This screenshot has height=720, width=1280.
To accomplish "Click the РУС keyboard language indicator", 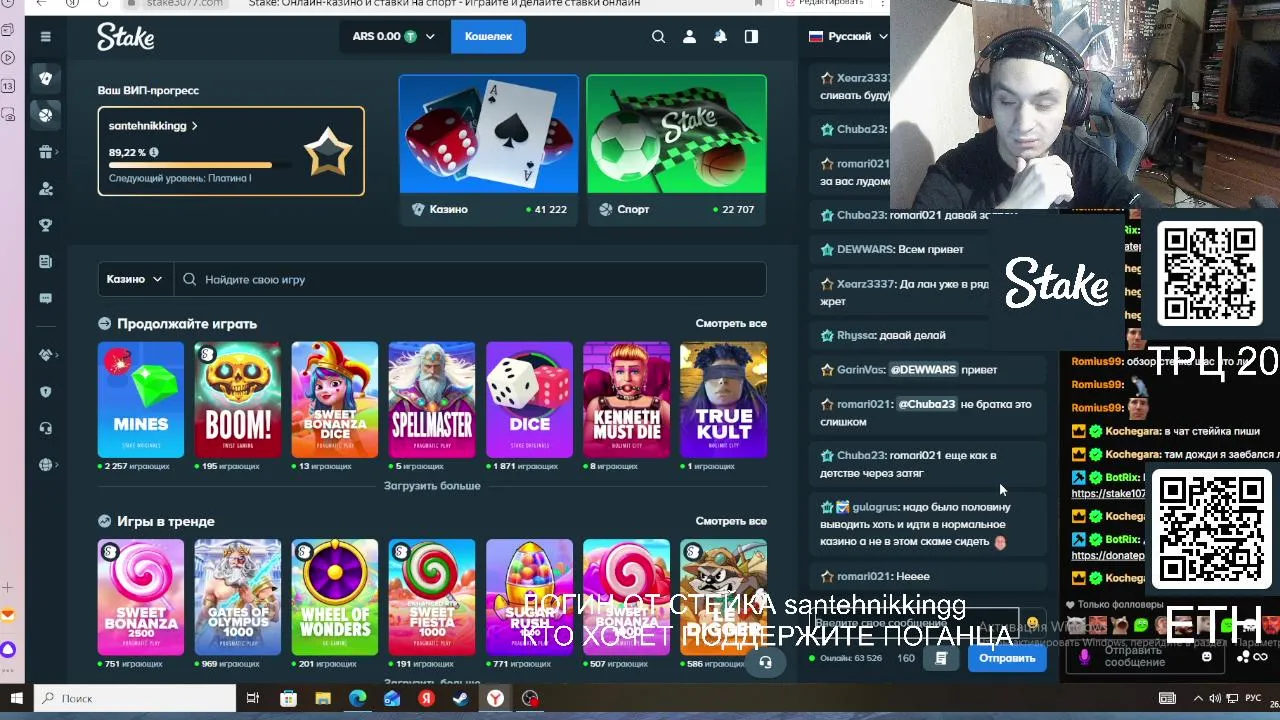I will coord(1253,698).
